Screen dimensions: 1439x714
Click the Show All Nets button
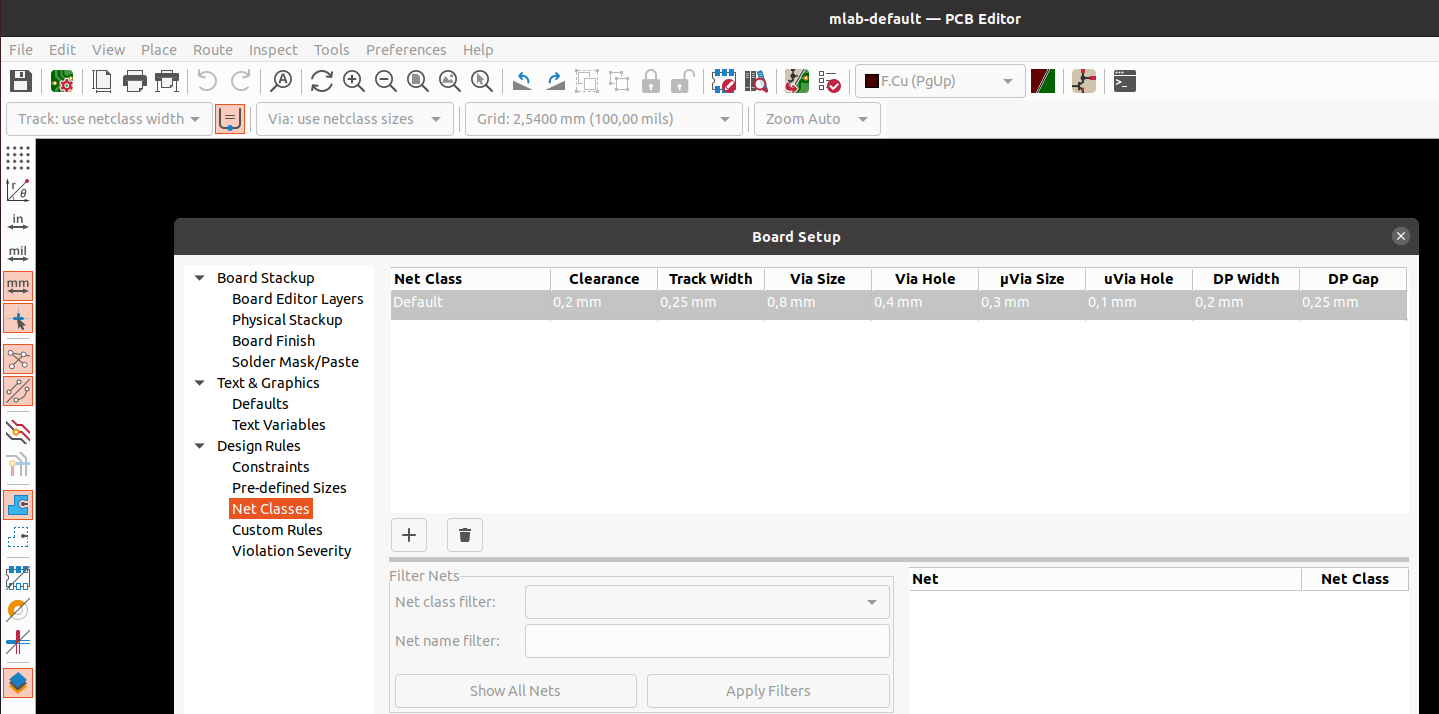click(x=515, y=691)
